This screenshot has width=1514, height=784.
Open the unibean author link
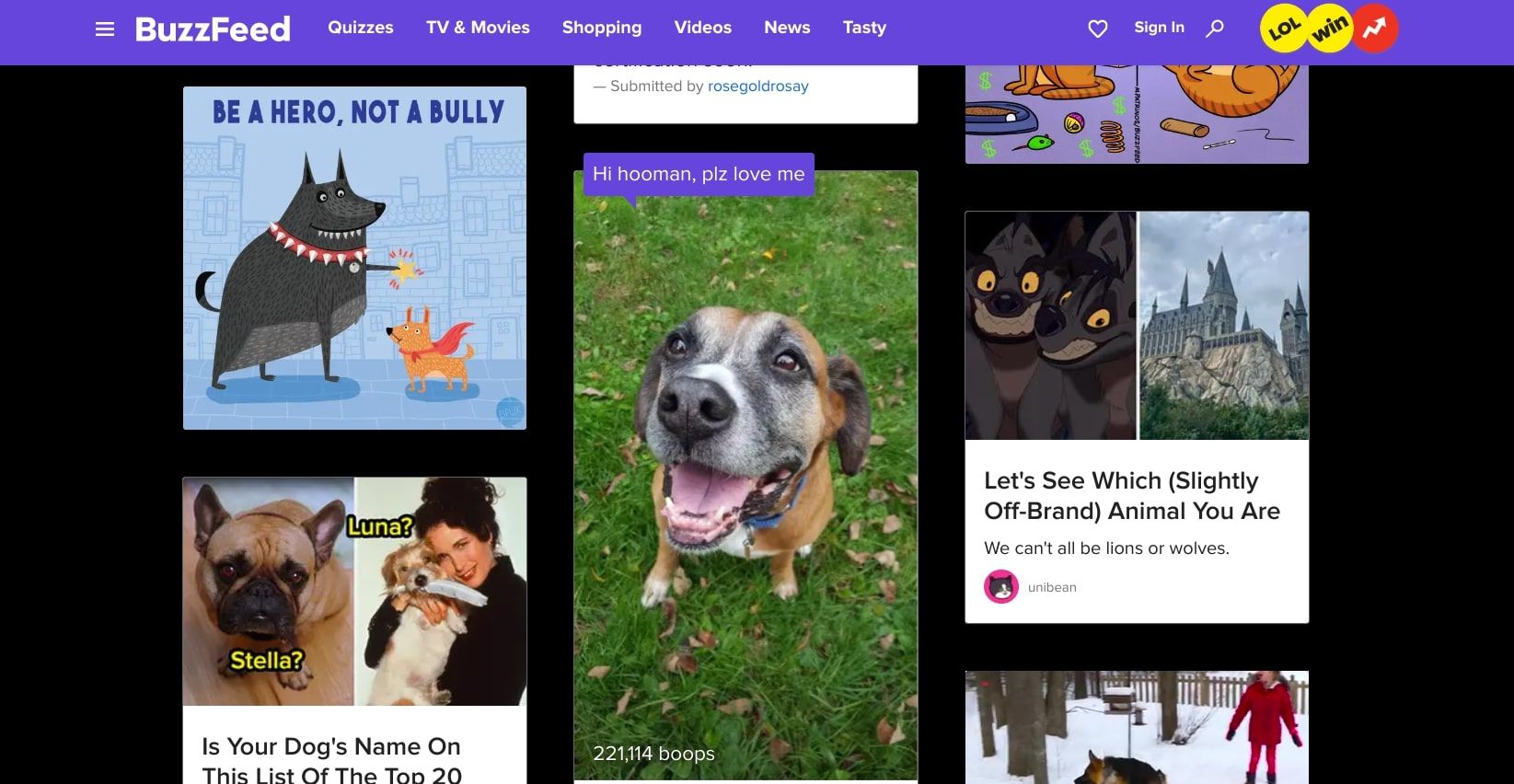tap(1052, 587)
